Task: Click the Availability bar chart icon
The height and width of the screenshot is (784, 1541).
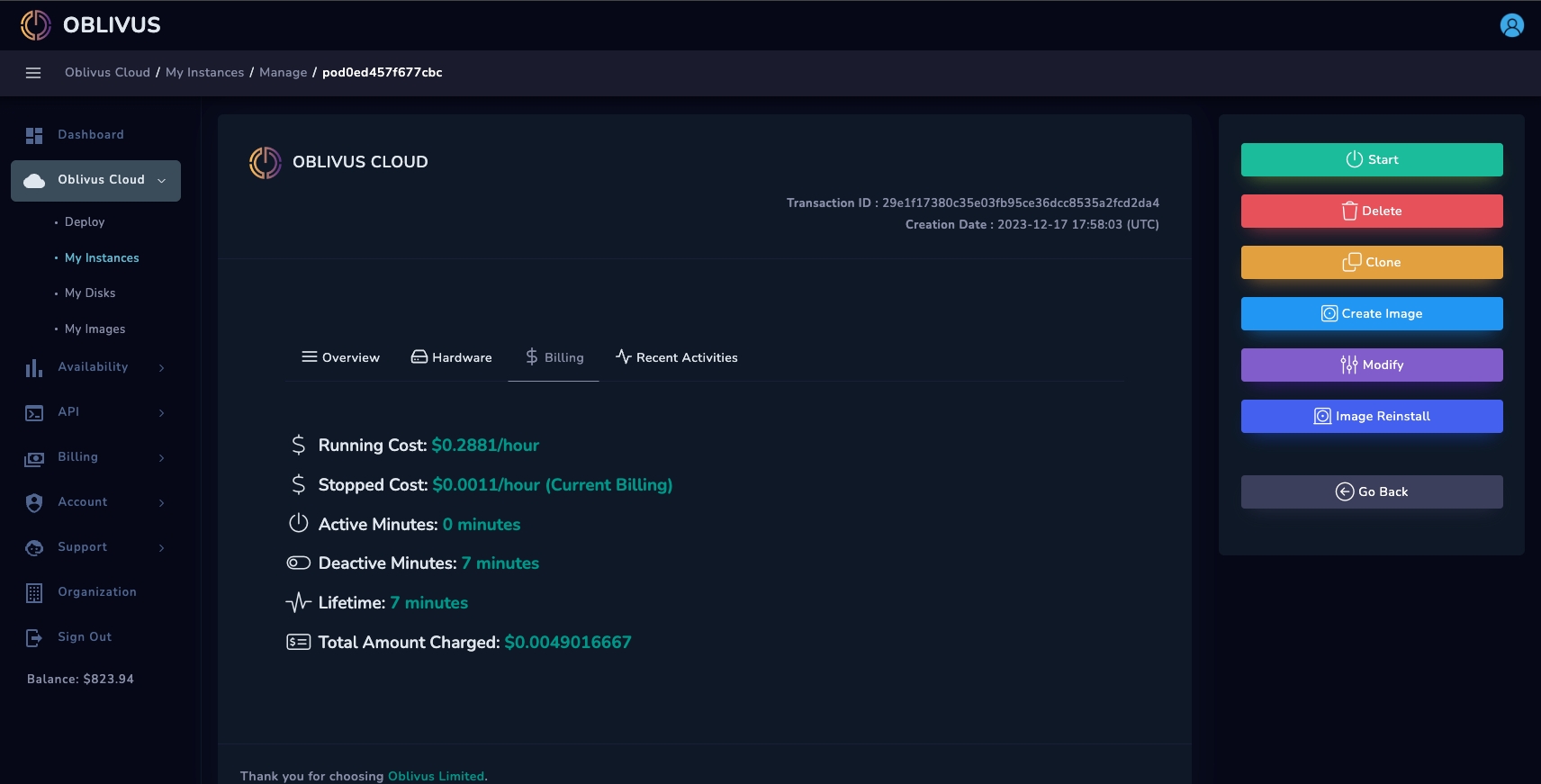Action: pyautogui.click(x=34, y=368)
